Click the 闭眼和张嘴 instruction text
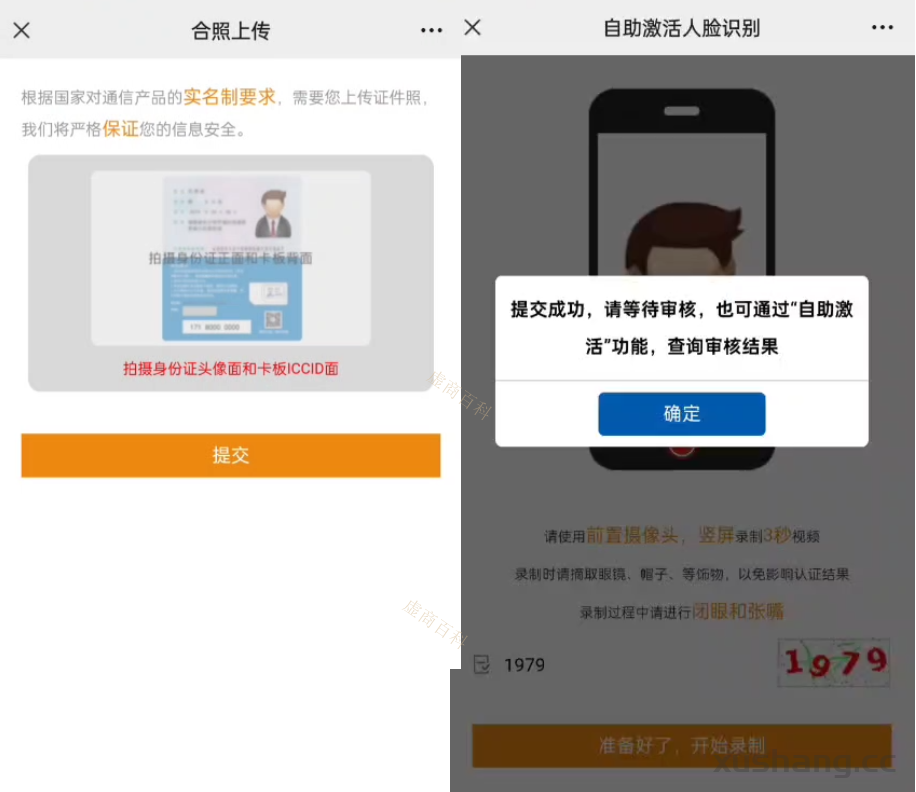 pos(738,612)
